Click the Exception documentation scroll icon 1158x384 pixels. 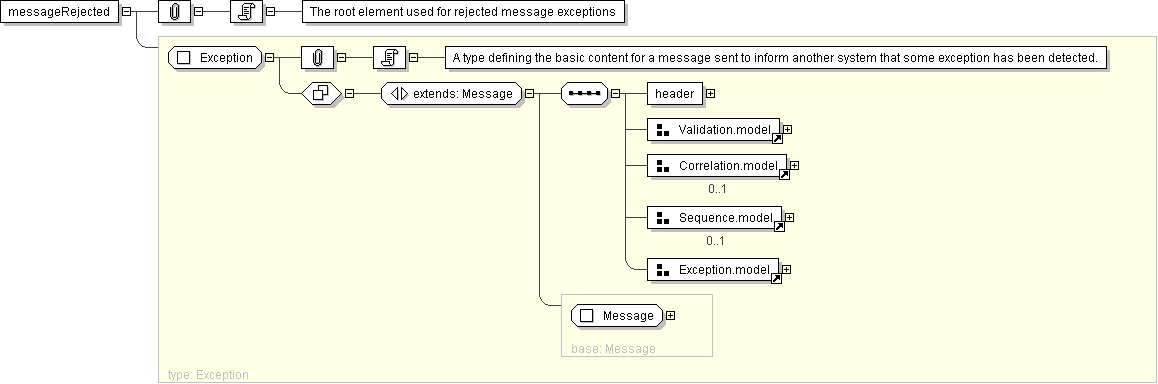point(390,57)
